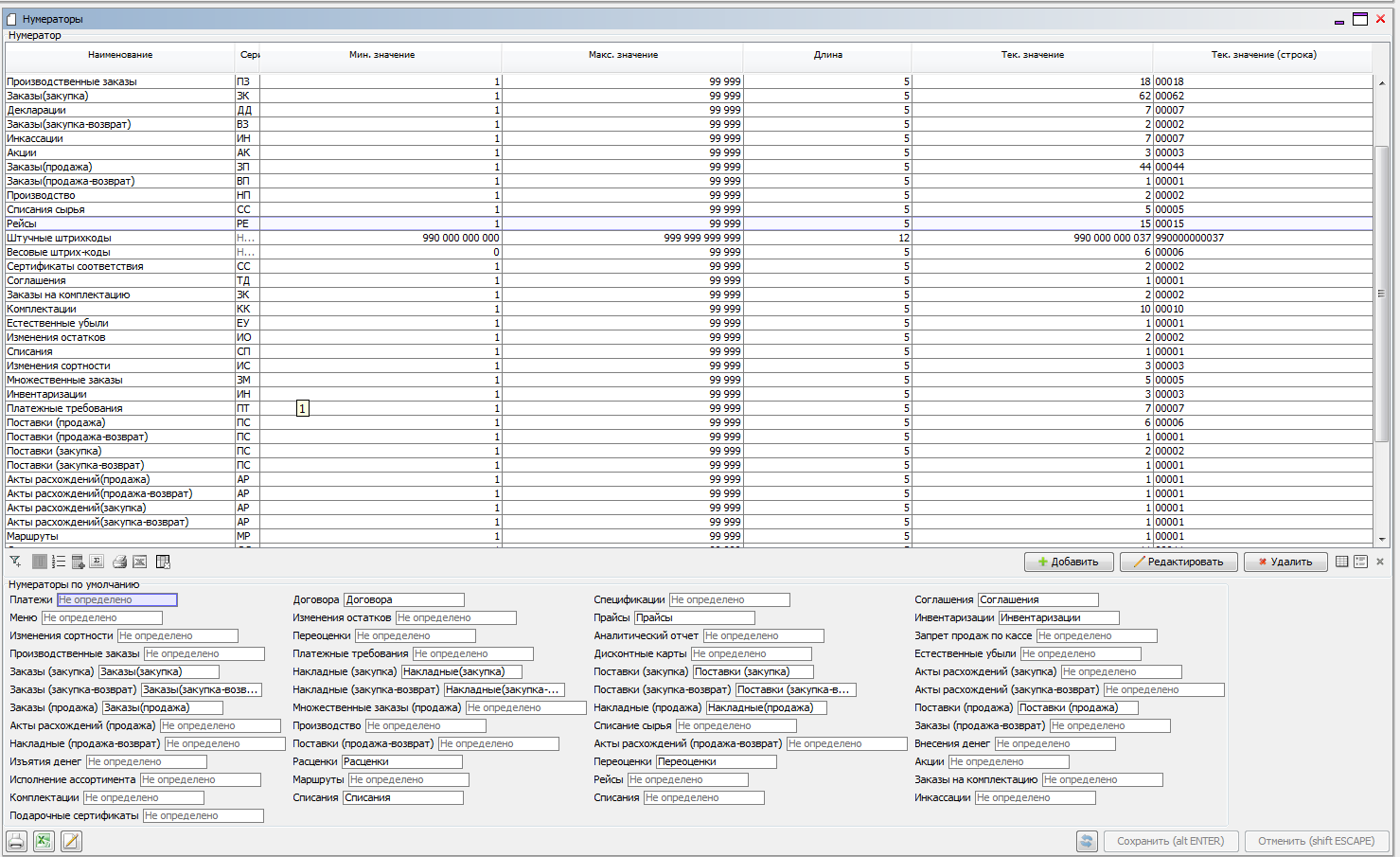Switch to grid table view icon
Screen dimensions: 1400x857
[1341, 562]
